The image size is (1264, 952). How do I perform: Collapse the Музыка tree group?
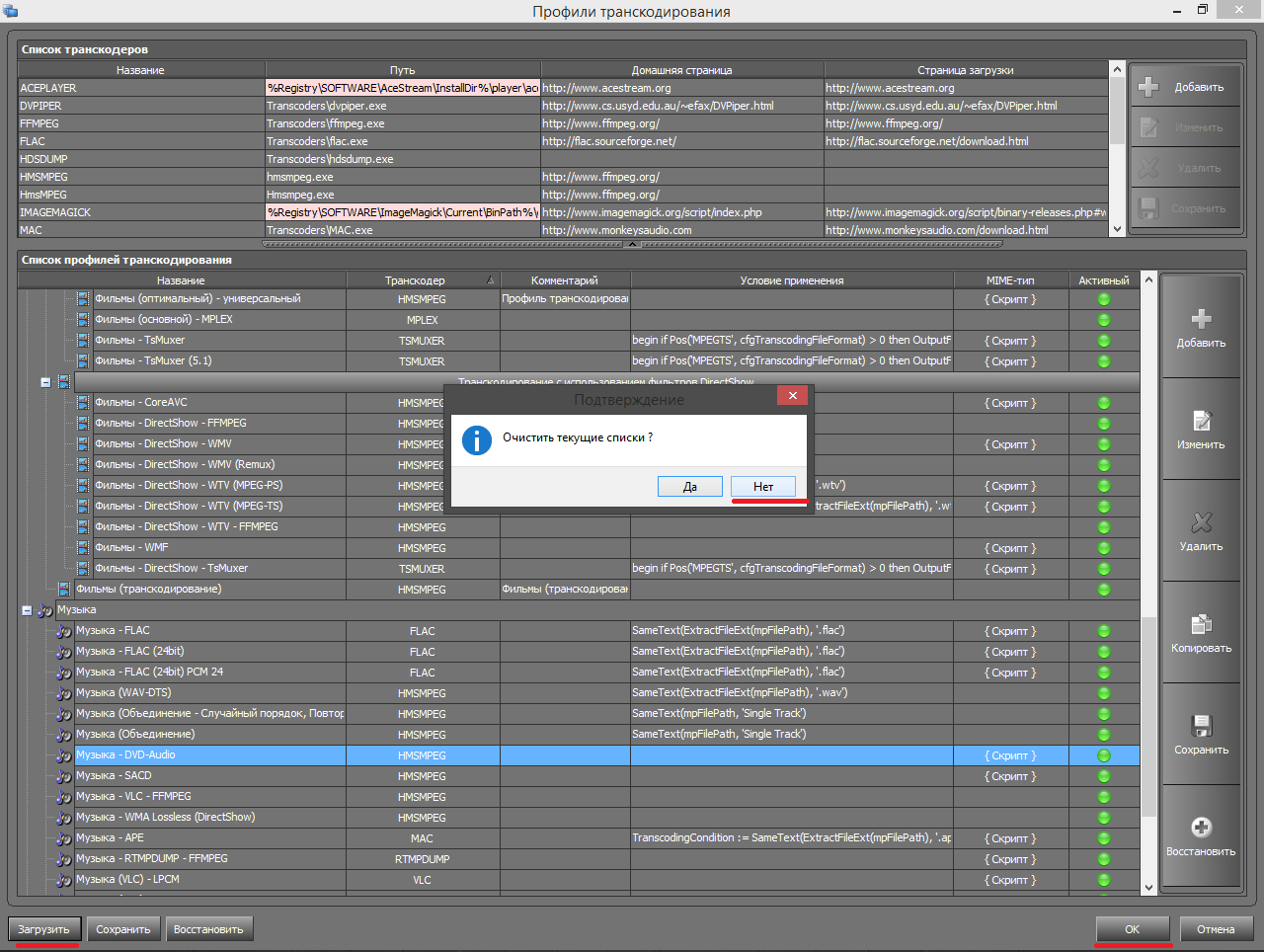point(27,610)
